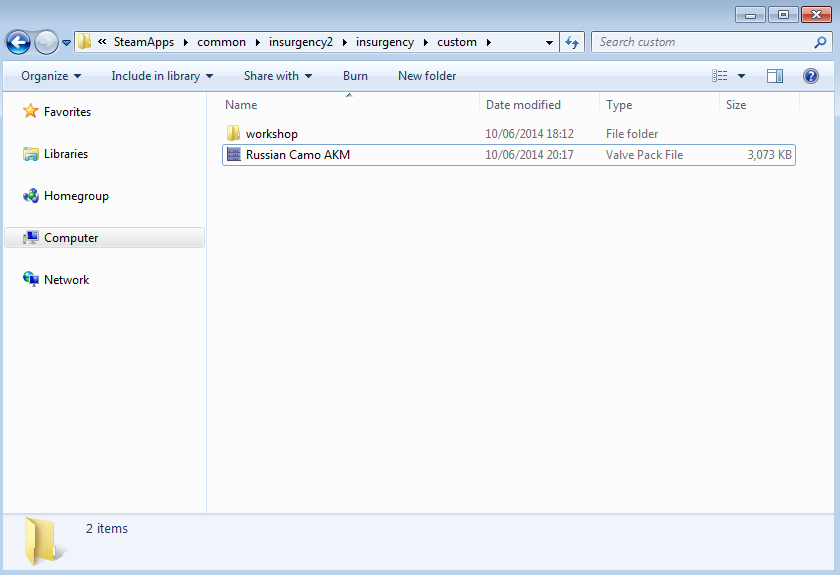Change your view icon button
Image resolution: width=840 pixels, height=575 pixels.
point(719,76)
